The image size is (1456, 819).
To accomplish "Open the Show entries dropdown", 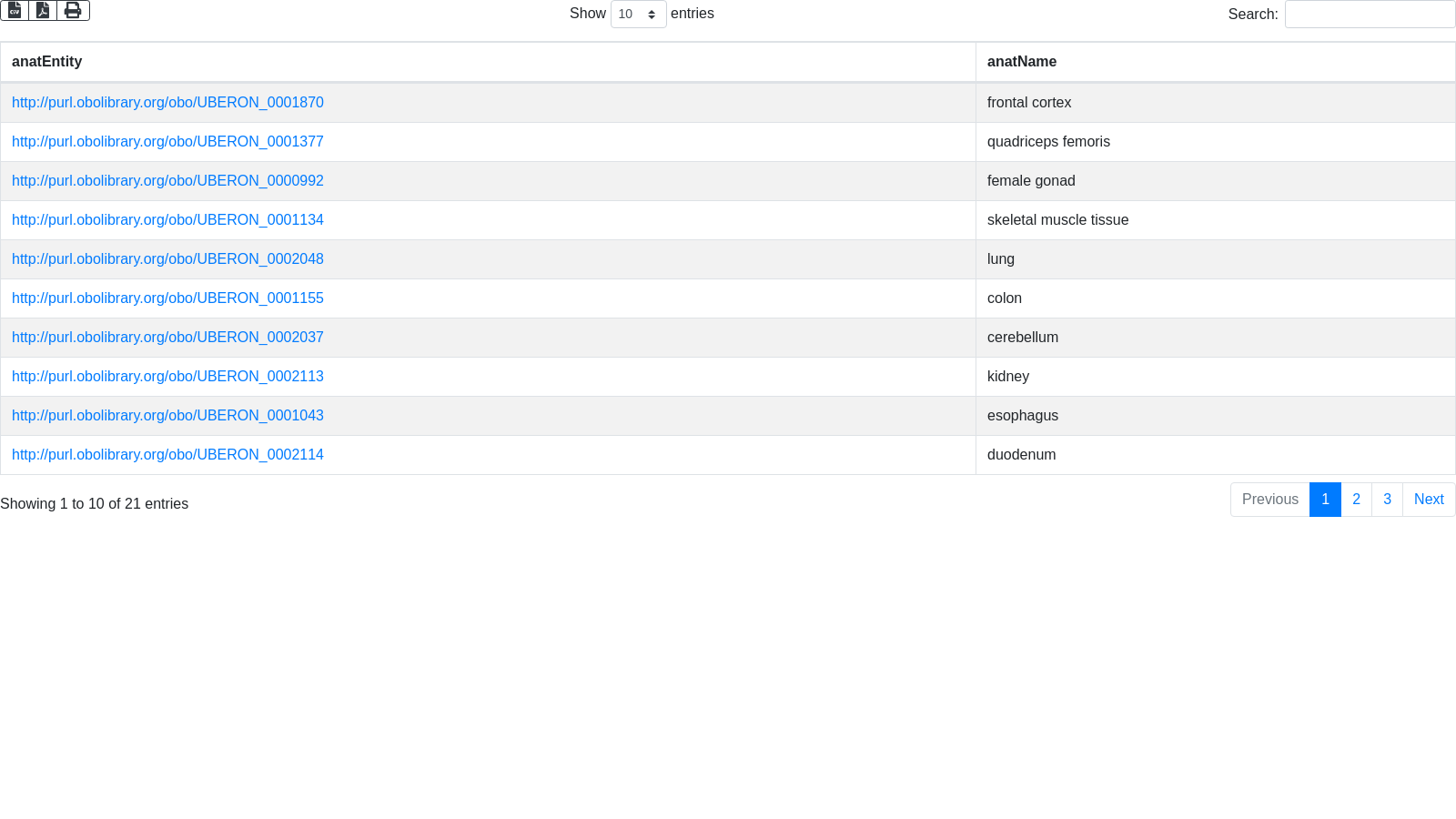I will 638,15.
